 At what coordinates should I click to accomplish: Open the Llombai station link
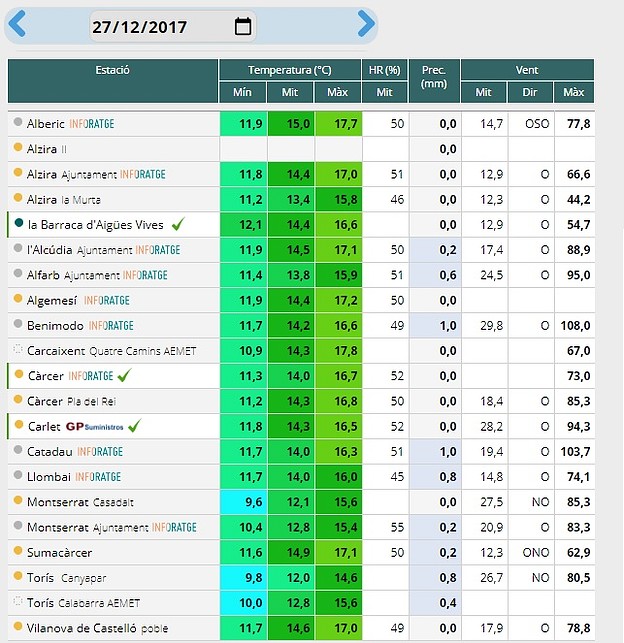49,477
